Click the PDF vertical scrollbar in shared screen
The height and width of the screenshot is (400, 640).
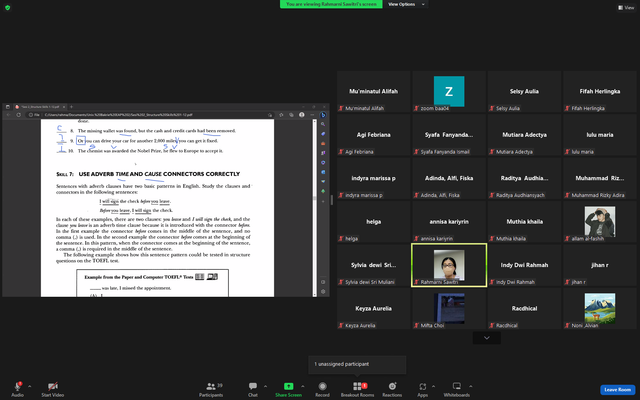314,207
